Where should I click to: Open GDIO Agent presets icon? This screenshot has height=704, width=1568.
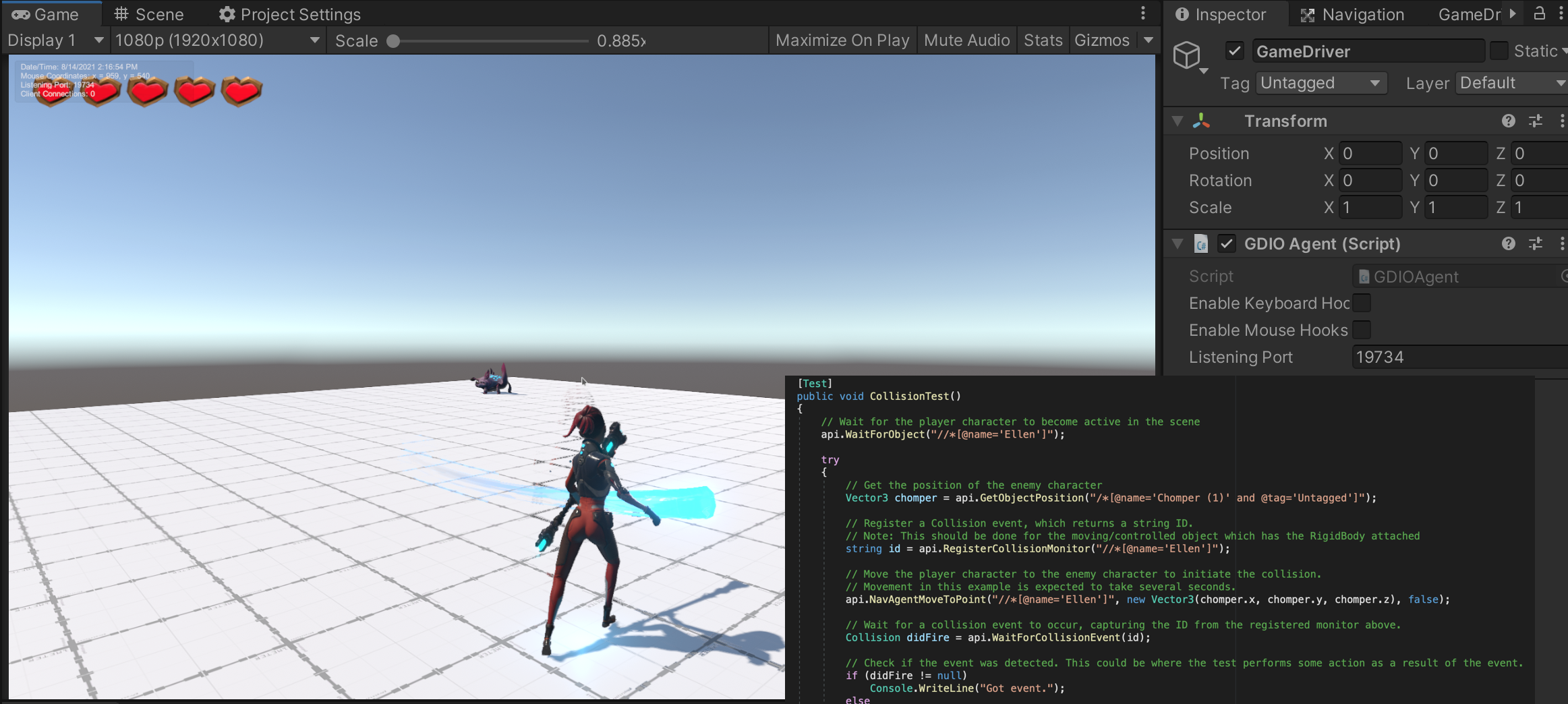point(1536,243)
